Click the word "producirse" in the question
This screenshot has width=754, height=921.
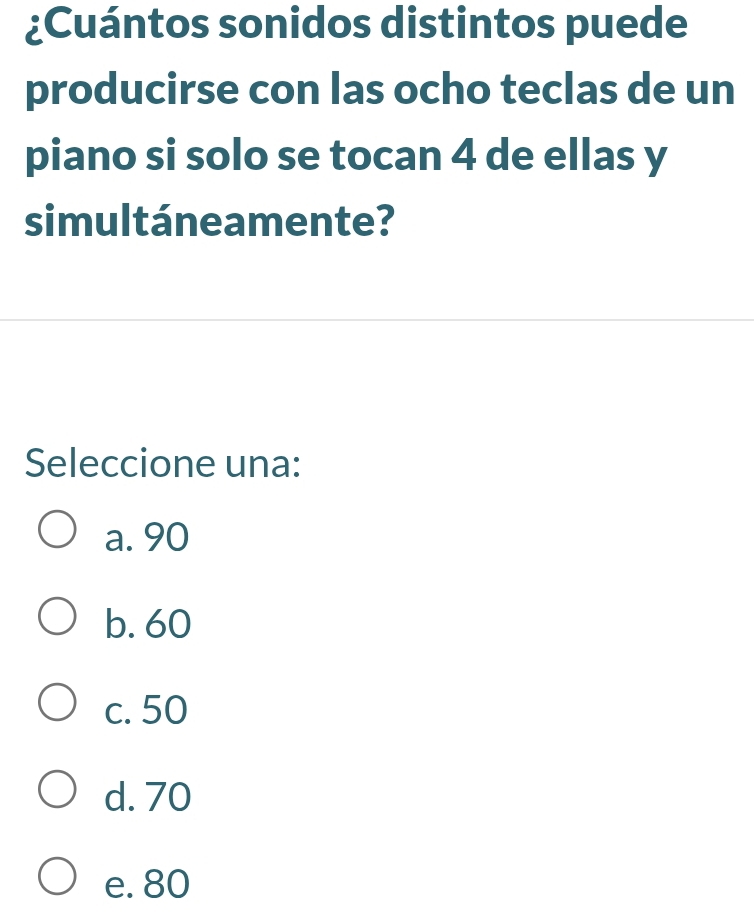pyautogui.click(x=133, y=91)
